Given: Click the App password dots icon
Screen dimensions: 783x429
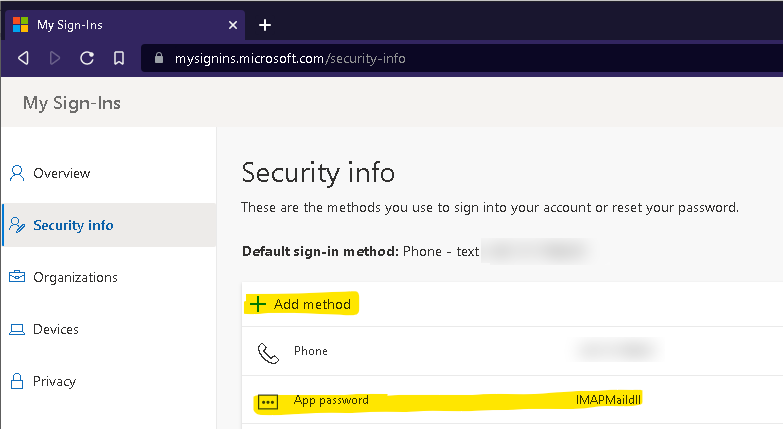Looking at the screenshot, I should [x=268, y=402].
